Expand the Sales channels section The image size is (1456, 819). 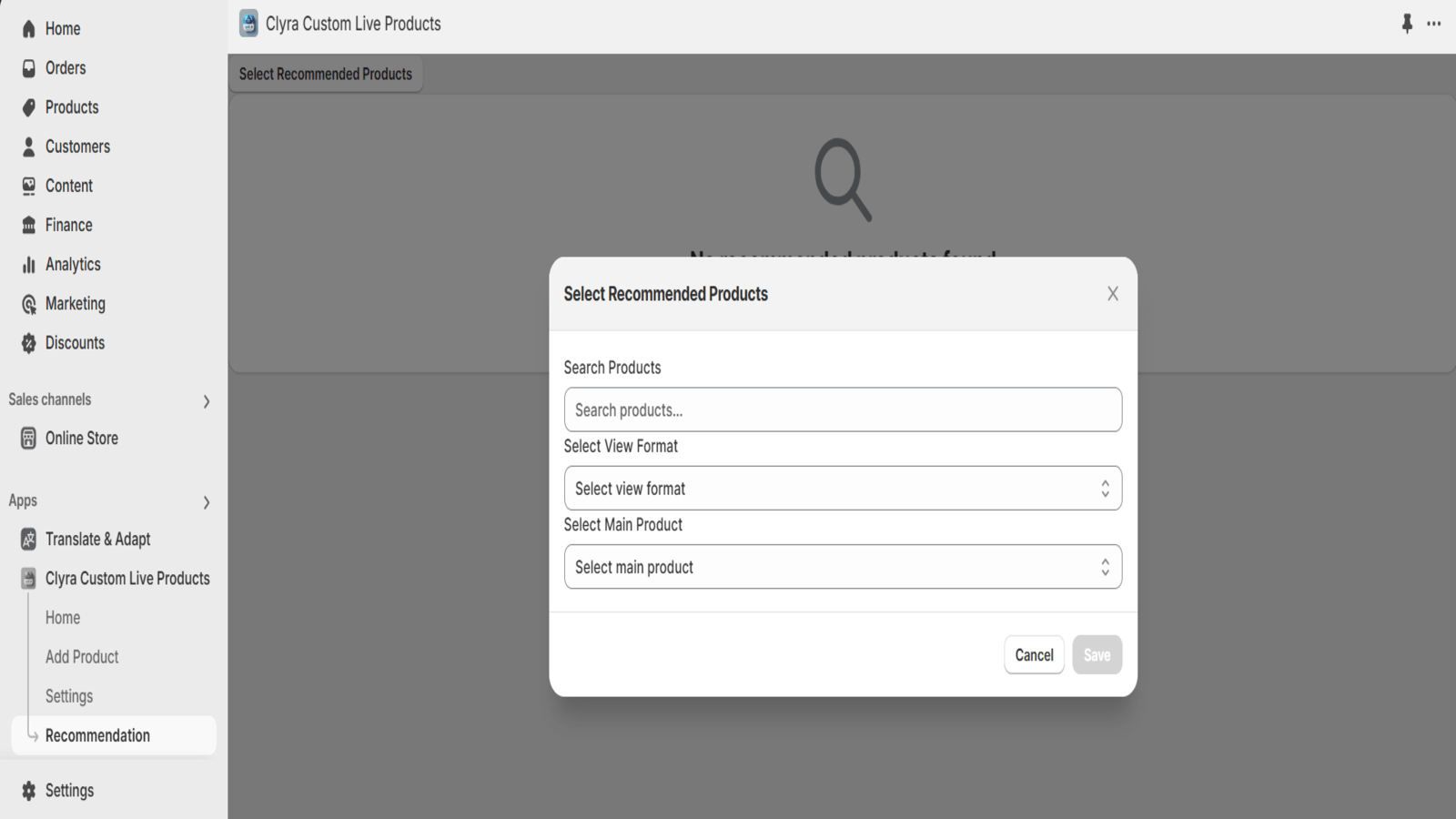(207, 400)
